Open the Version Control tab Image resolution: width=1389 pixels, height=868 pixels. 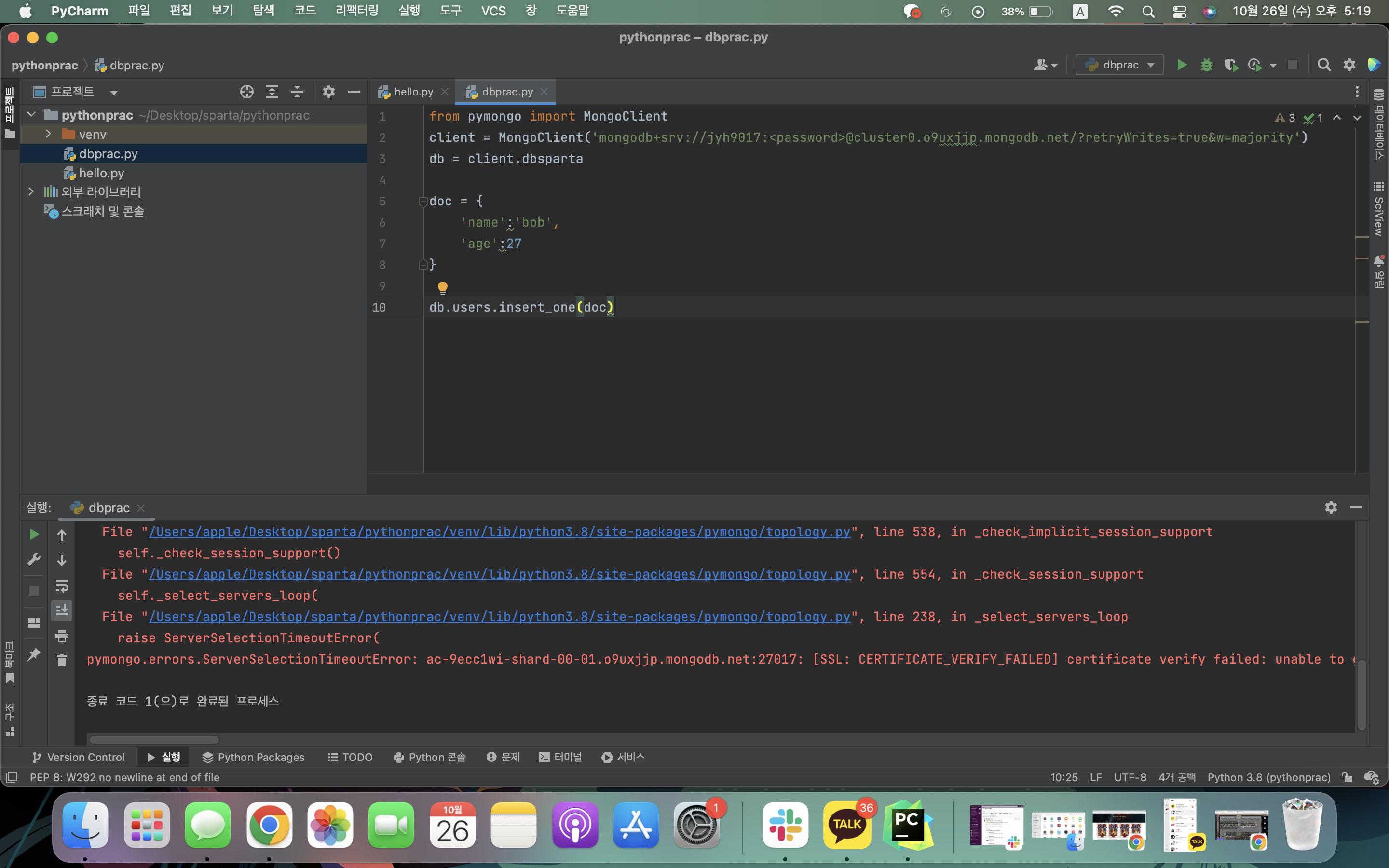(x=78, y=757)
